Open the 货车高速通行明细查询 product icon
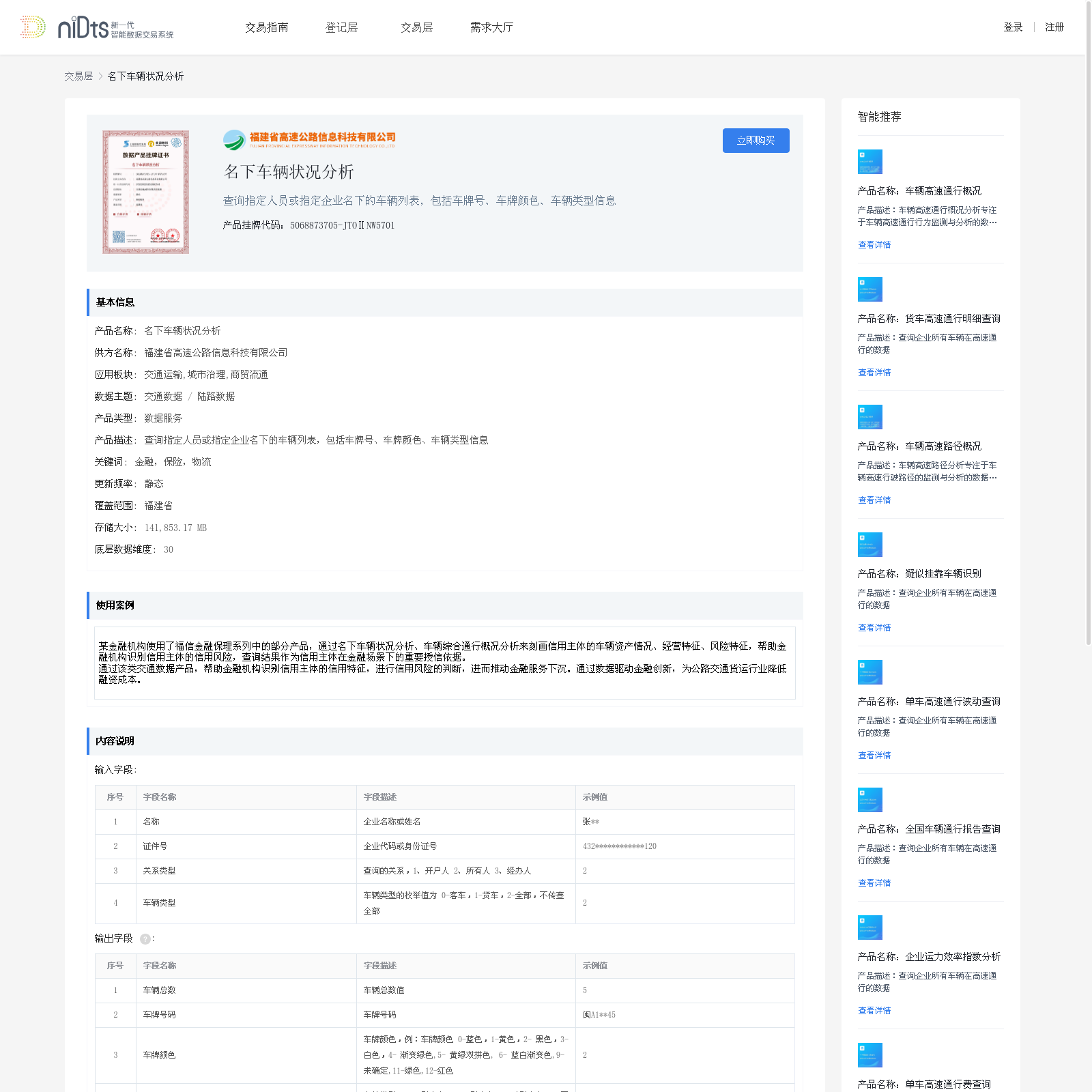 [870, 289]
